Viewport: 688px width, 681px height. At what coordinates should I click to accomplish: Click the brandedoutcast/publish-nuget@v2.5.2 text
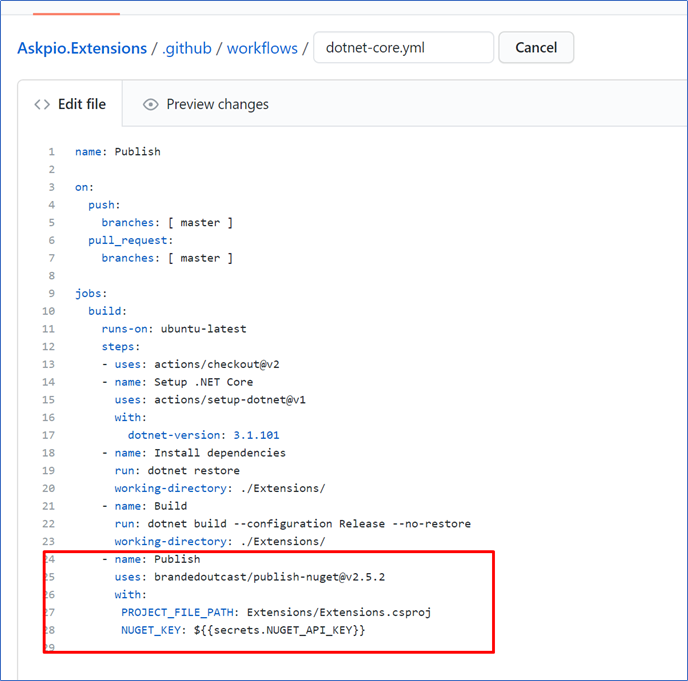[x=269, y=577]
